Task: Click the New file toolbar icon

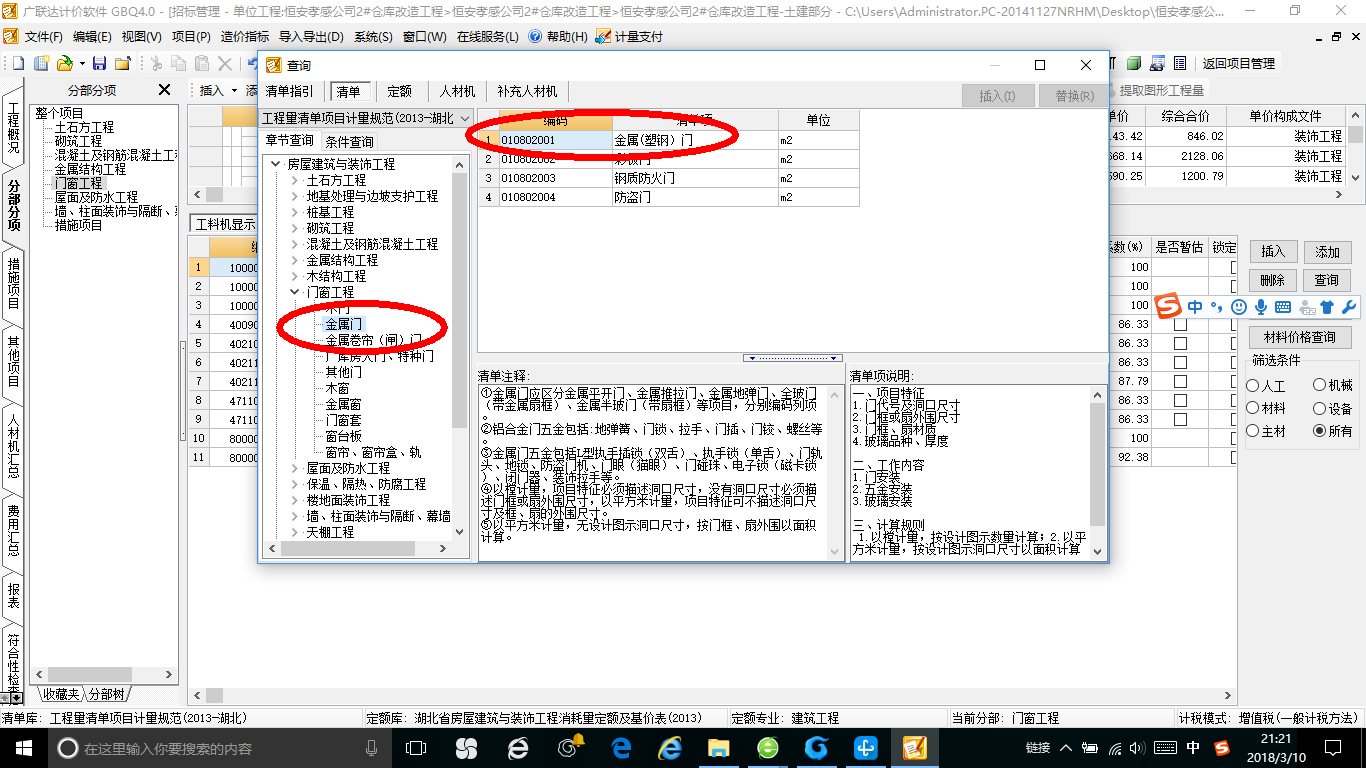Action: (x=18, y=63)
